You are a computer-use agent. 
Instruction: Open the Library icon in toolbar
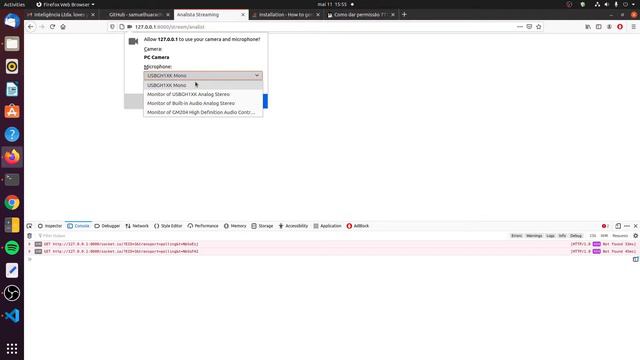point(588,27)
